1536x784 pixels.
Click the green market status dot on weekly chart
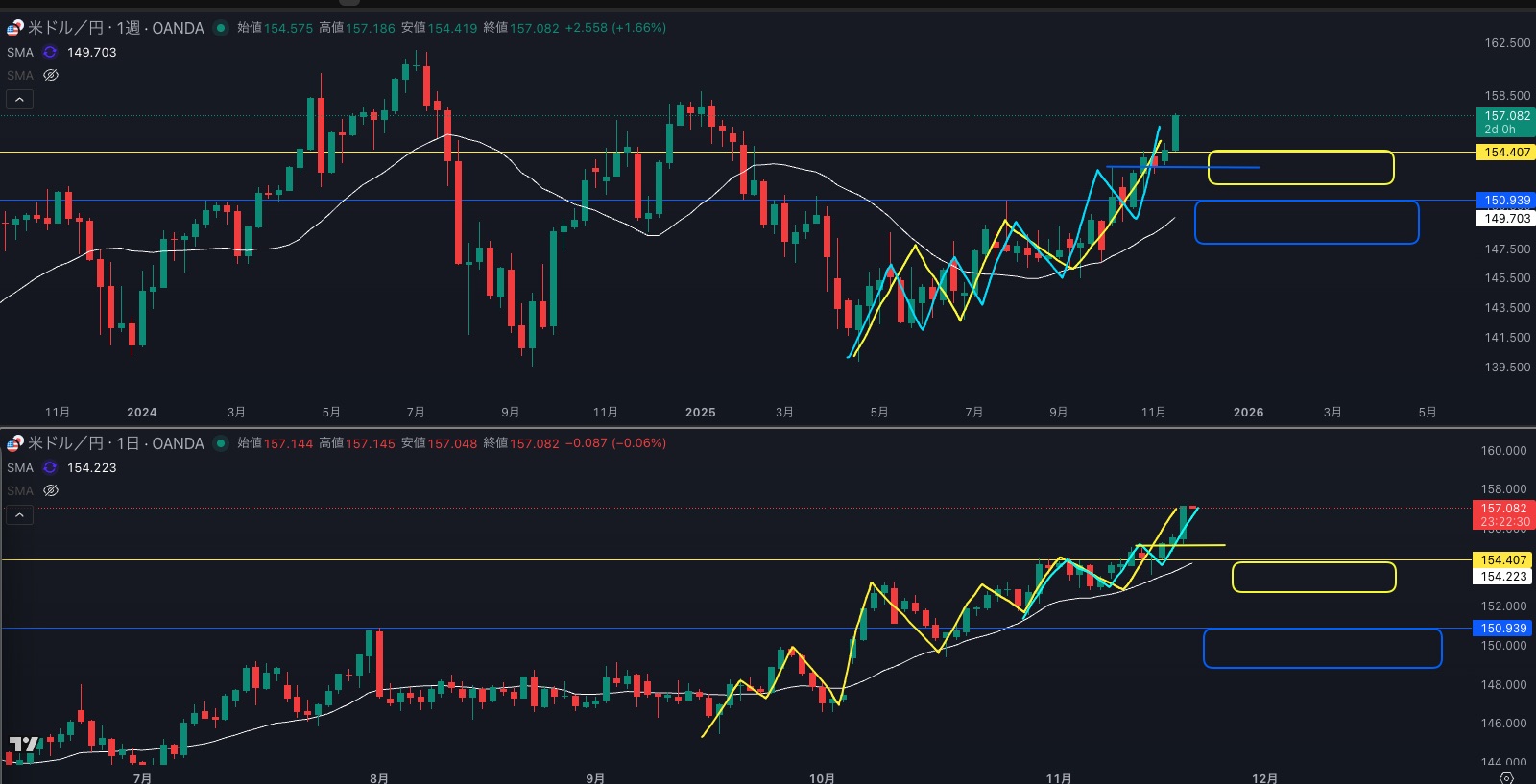pos(221,28)
